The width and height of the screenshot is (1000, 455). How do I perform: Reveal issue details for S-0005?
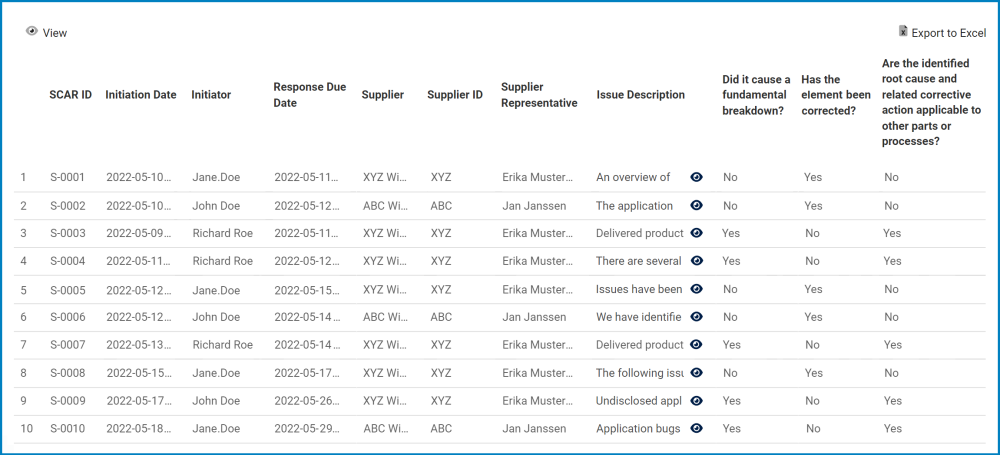point(697,289)
